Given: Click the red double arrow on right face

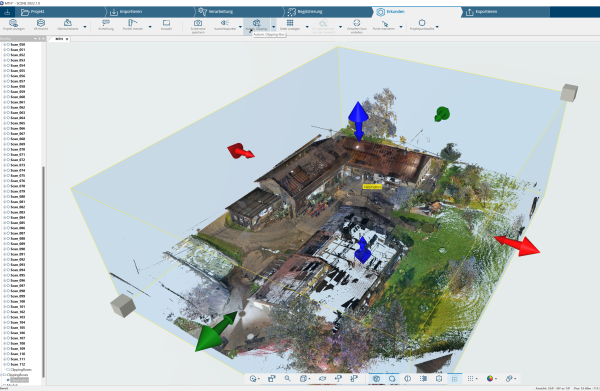Looking at the screenshot, I should 517,245.
